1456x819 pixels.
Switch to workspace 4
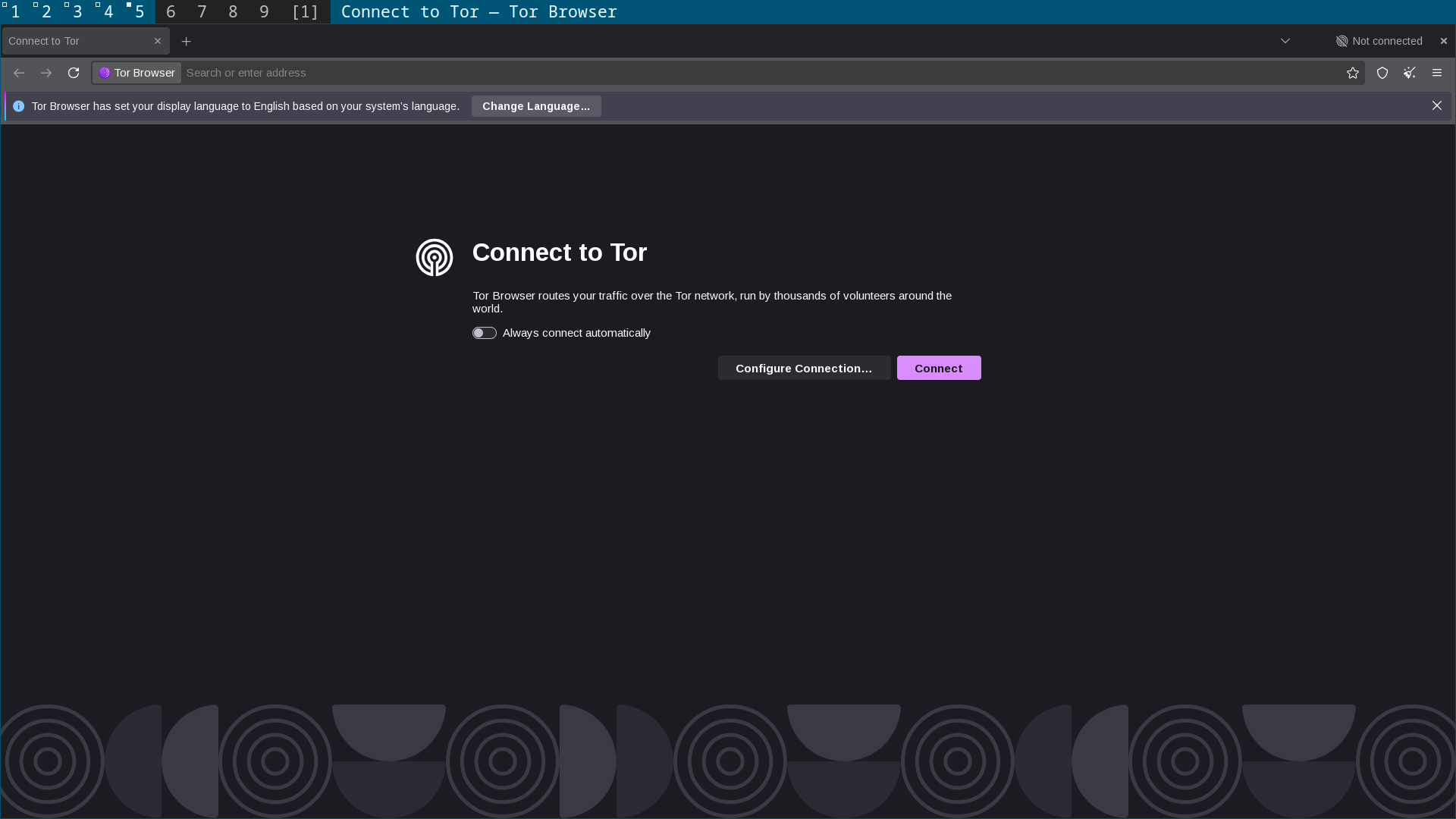[108, 12]
